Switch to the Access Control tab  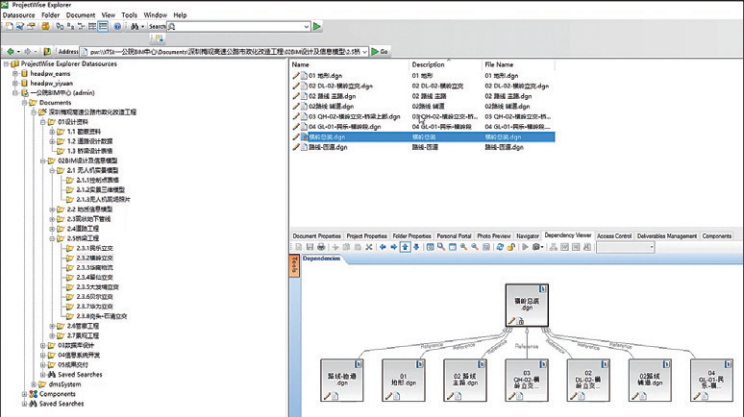click(x=614, y=236)
